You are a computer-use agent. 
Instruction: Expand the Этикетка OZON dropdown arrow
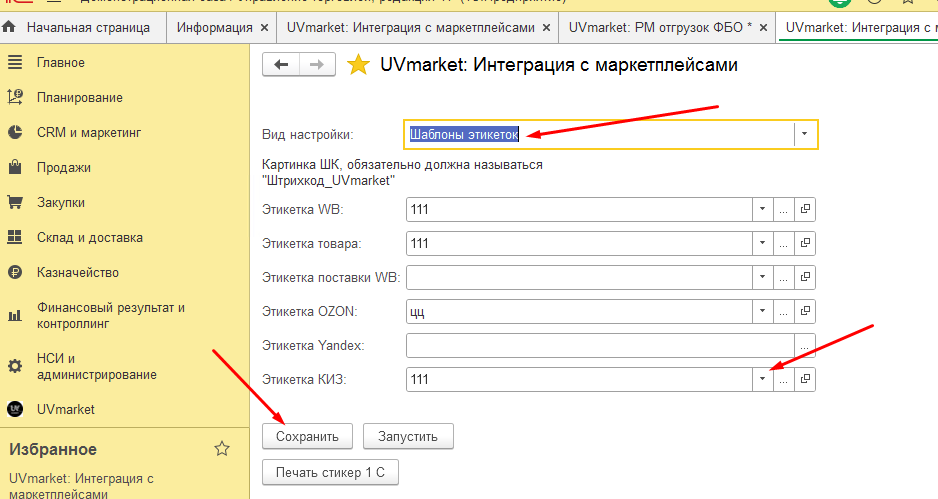point(762,311)
